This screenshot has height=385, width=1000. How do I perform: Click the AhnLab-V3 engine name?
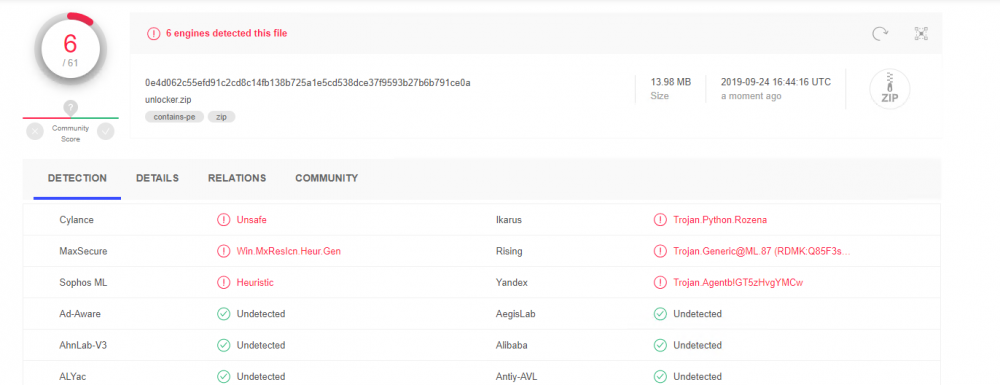tap(82, 345)
